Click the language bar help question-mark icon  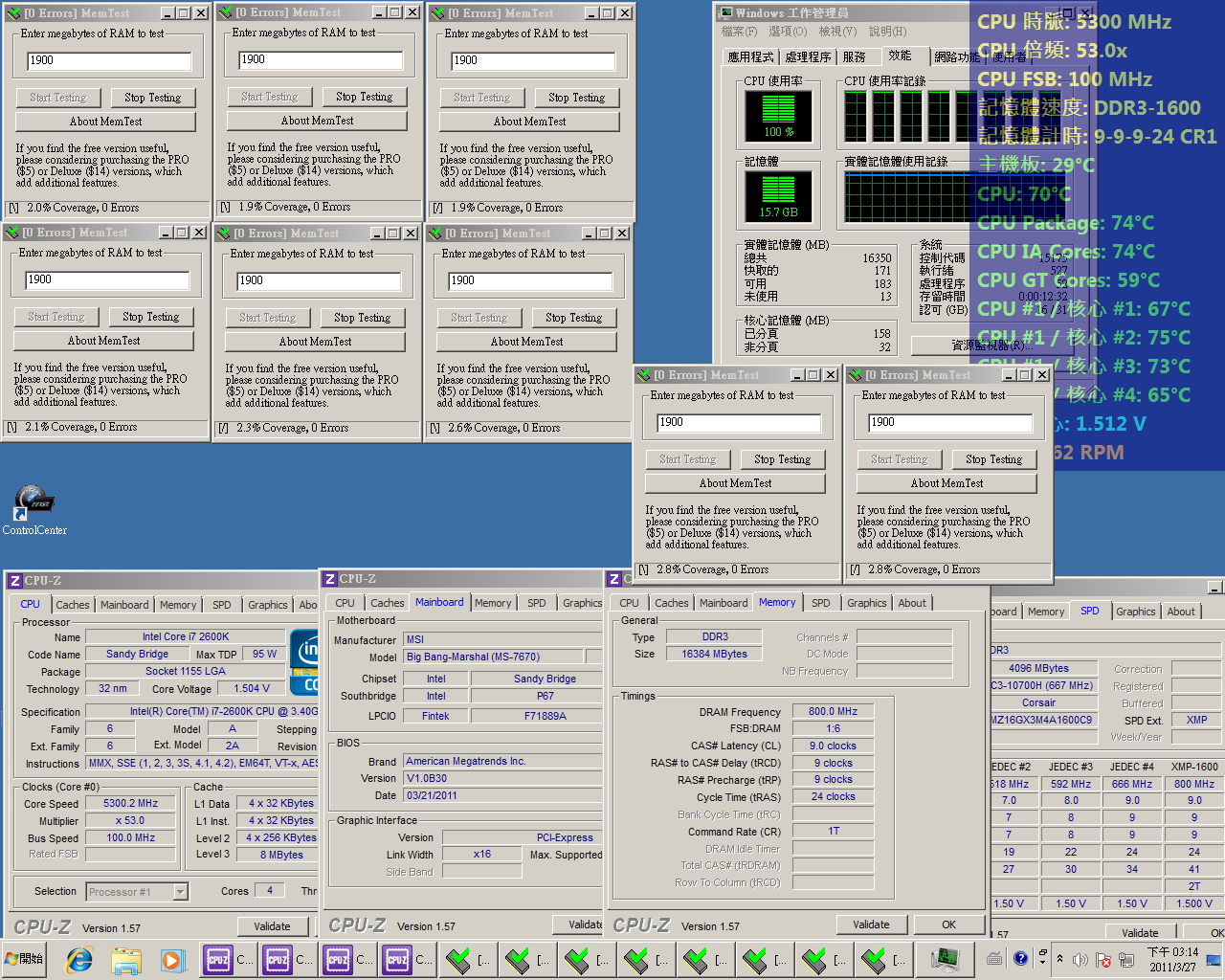(1020, 957)
